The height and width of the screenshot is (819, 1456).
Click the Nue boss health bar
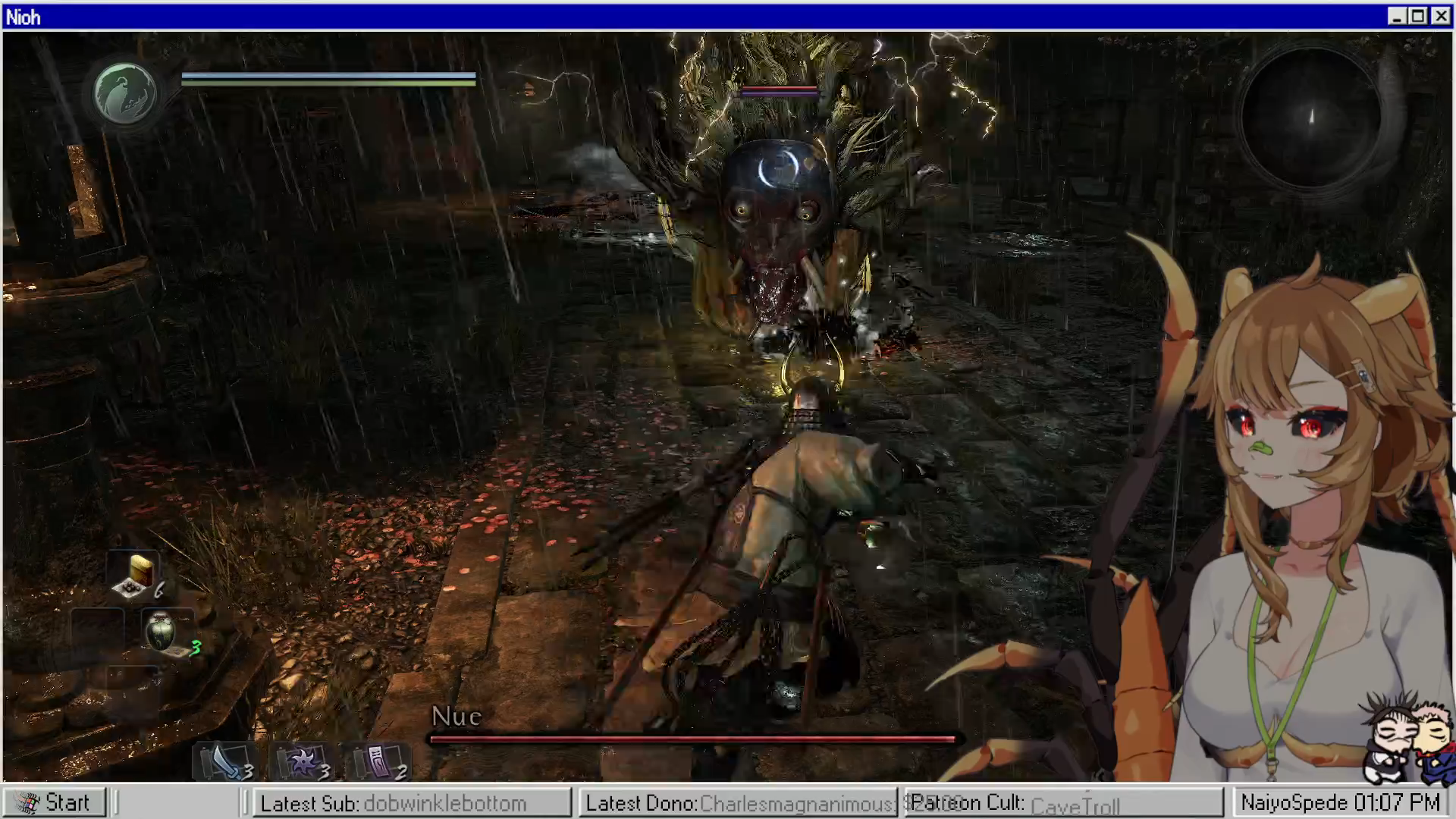(x=694, y=738)
